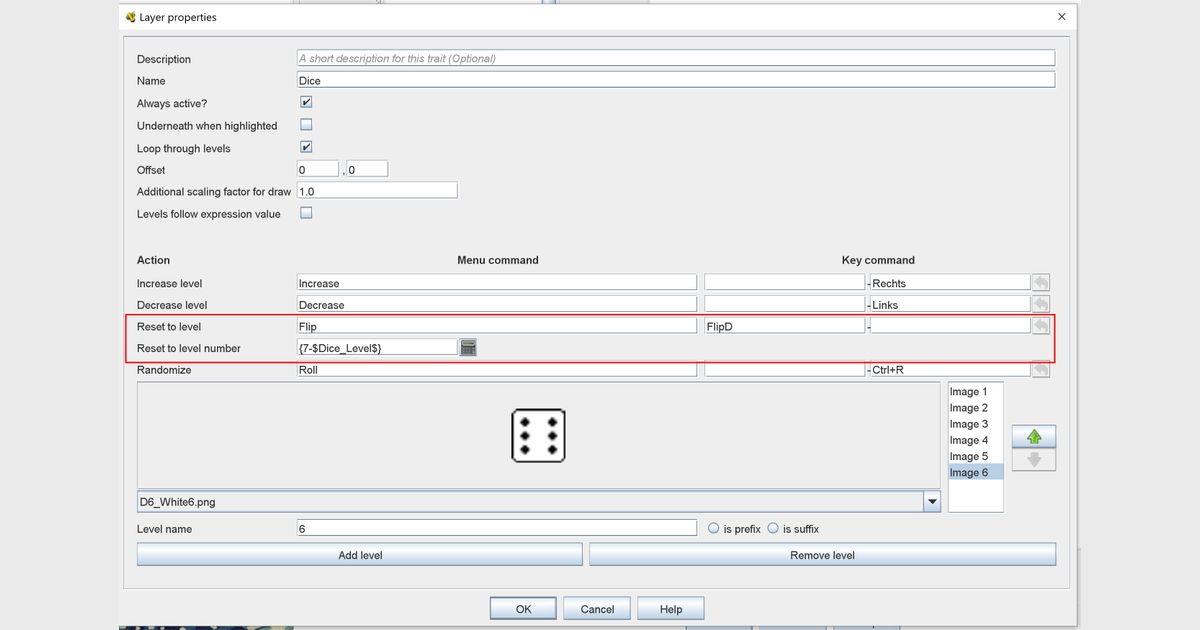
Task: Select Image 2 in level list
Action: pos(975,408)
